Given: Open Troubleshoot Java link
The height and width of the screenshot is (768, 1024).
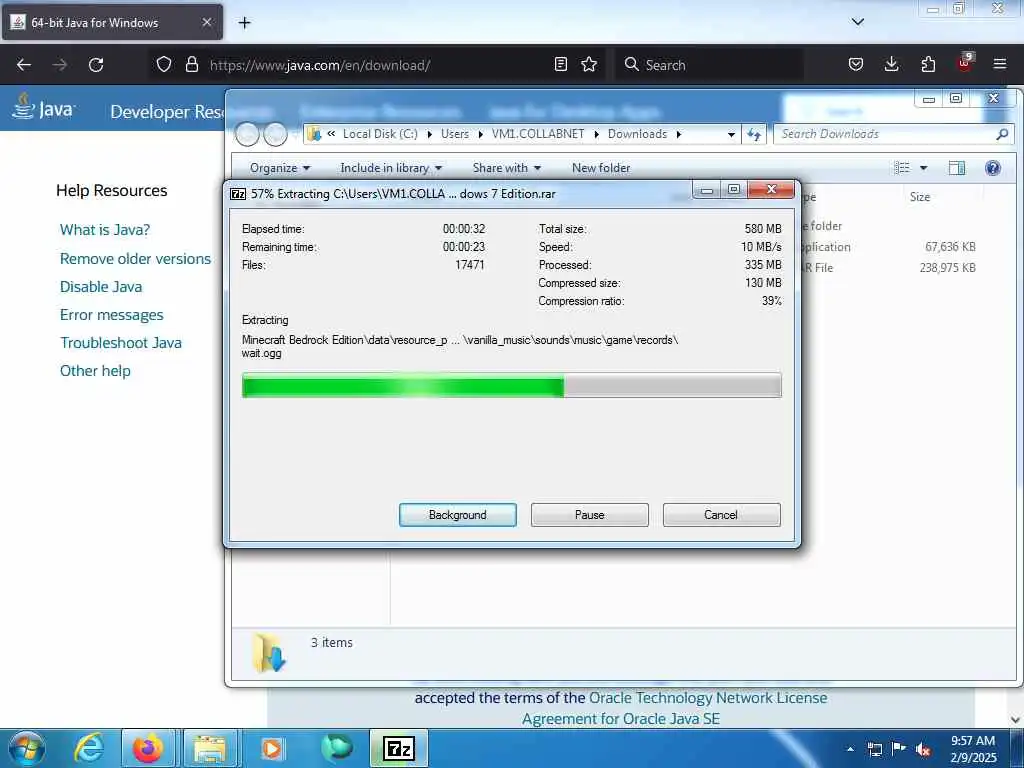Looking at the screenshot, I should click(121, 343).
